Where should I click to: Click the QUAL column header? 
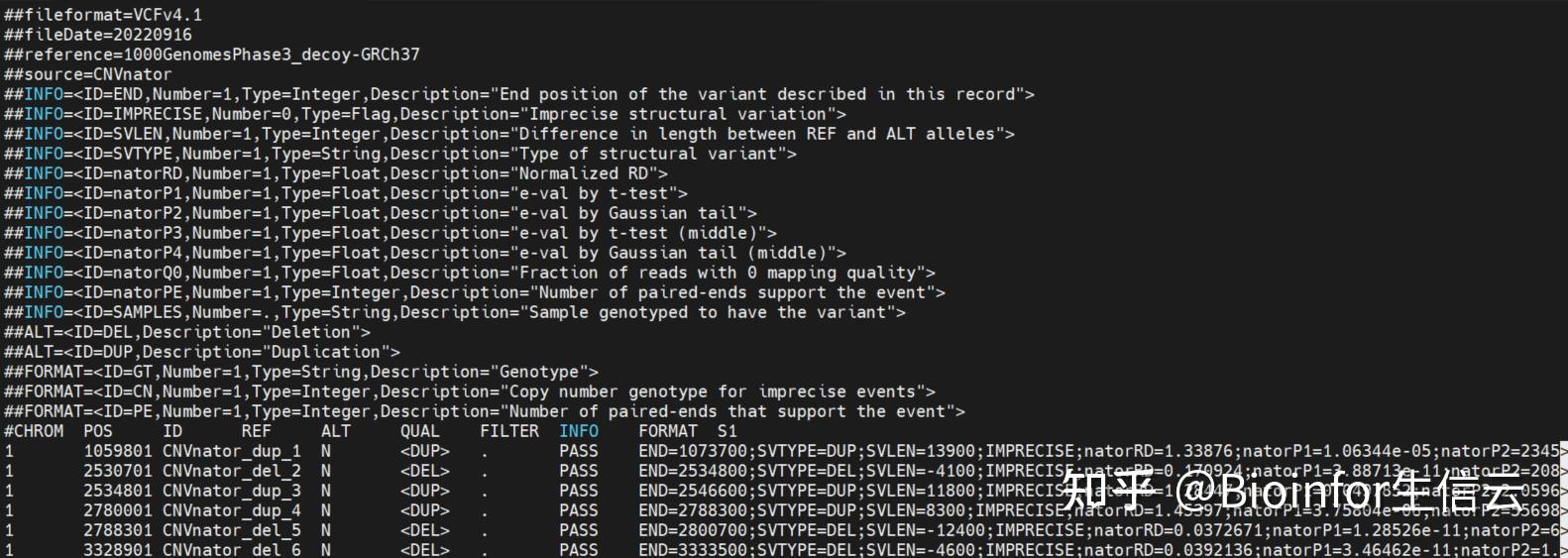420,431
